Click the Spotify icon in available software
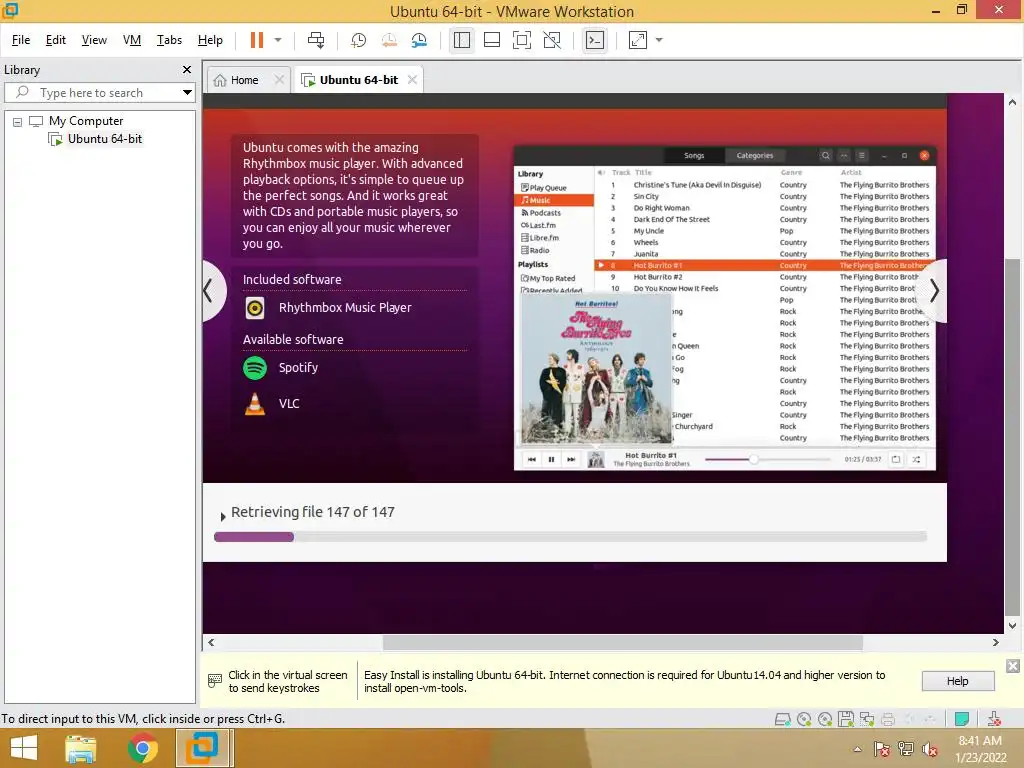Viewport: 1024px width, 768px height. pyautogui.click(x=255, y=368)
